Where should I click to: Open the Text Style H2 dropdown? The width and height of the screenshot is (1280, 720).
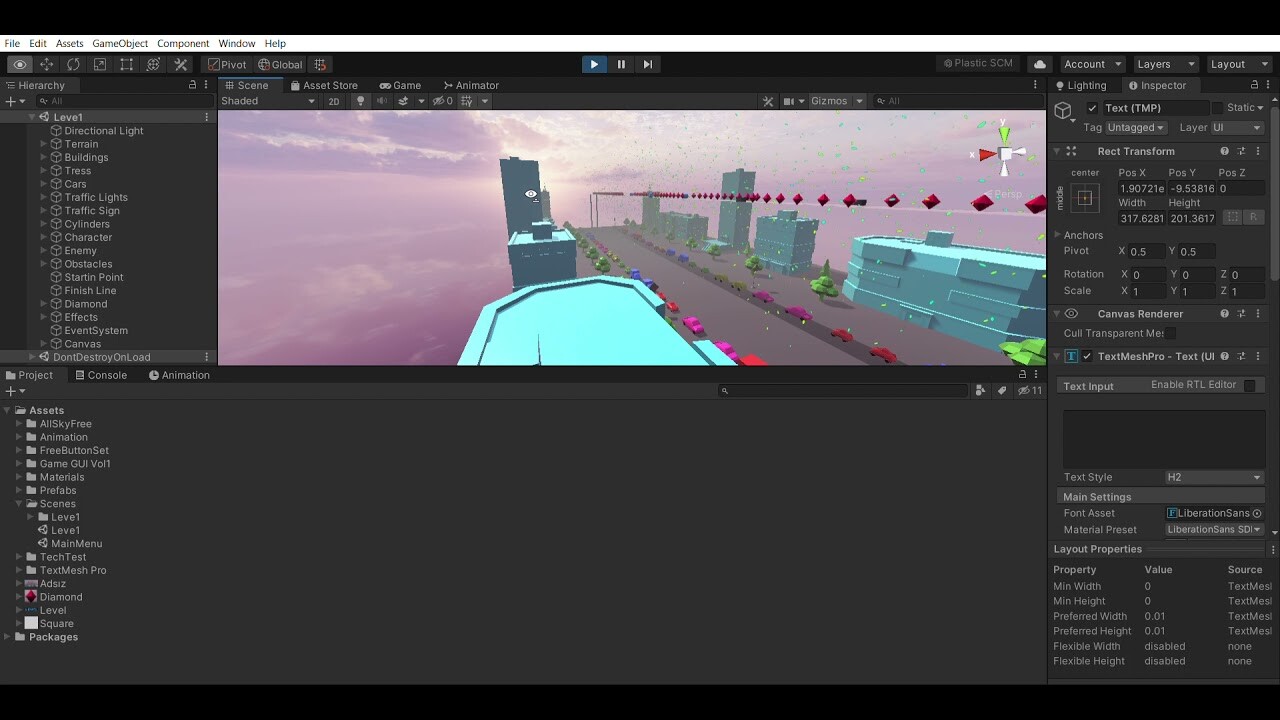[1213, 477]
